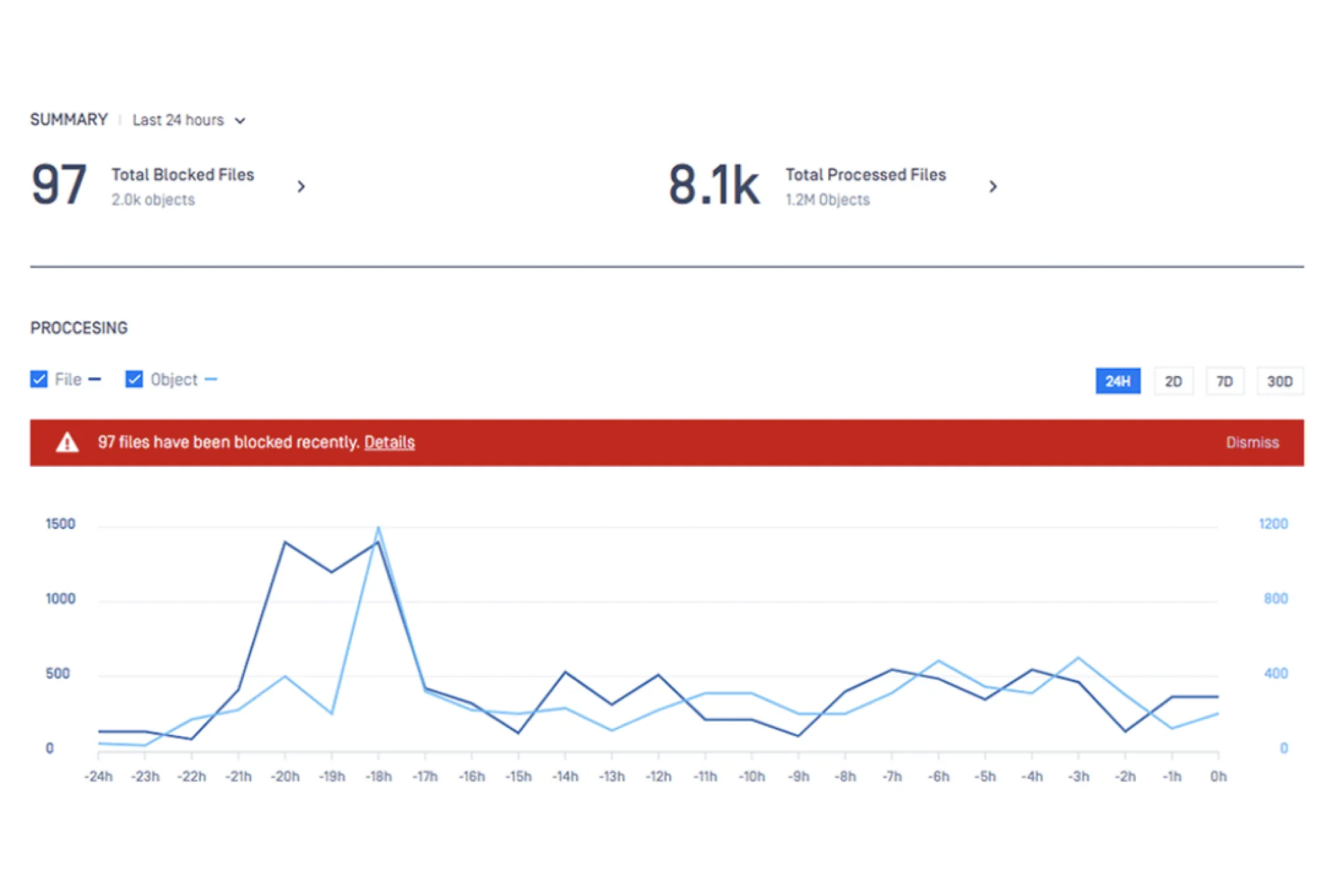The height and width of the screenshot is (896, 1343).
Task: Open the Last 24 hours dropdown
Action: pos(179,120)
